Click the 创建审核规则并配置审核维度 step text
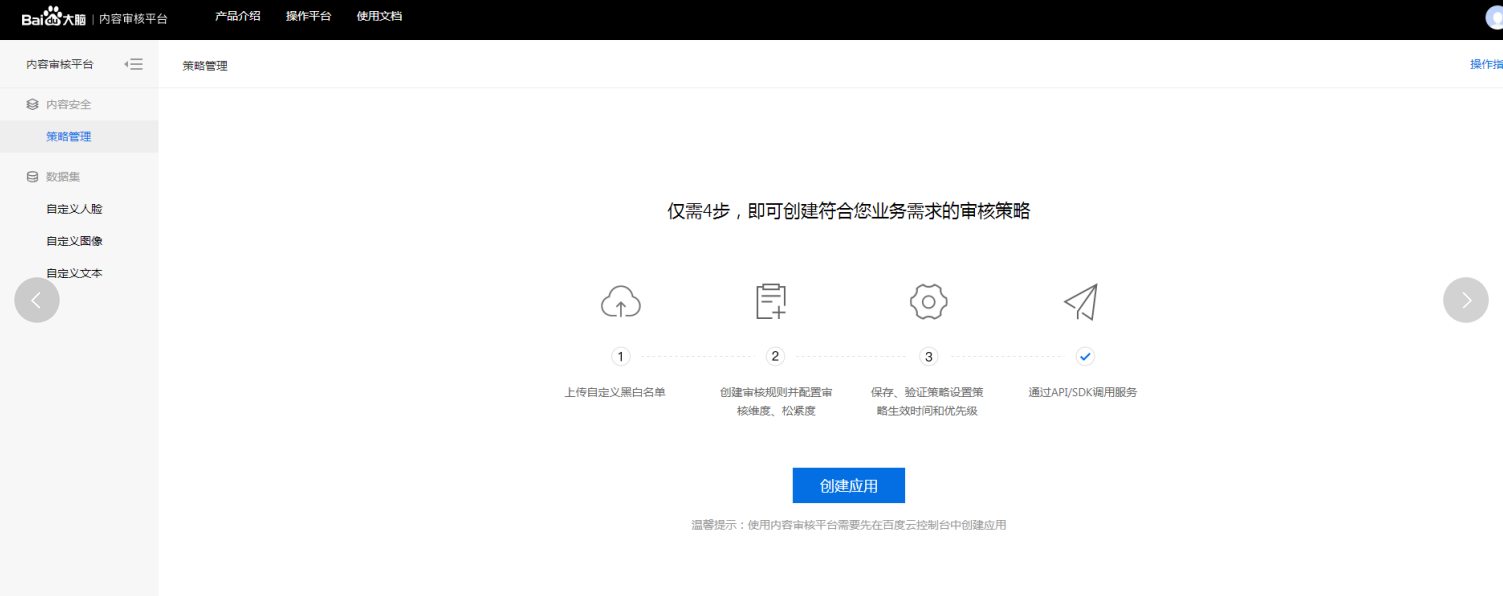The height and width of the screenshot is (596, 1503). 776,401
